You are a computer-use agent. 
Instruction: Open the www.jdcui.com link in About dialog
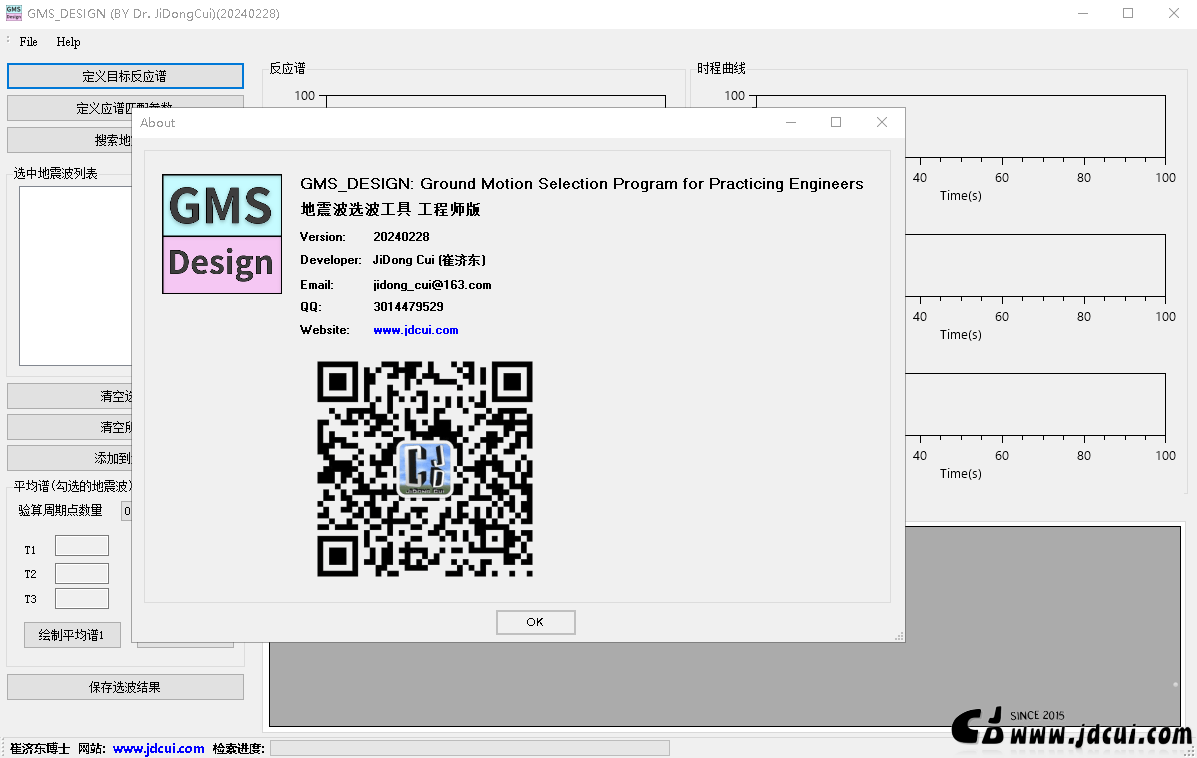(x=416, y=330)
